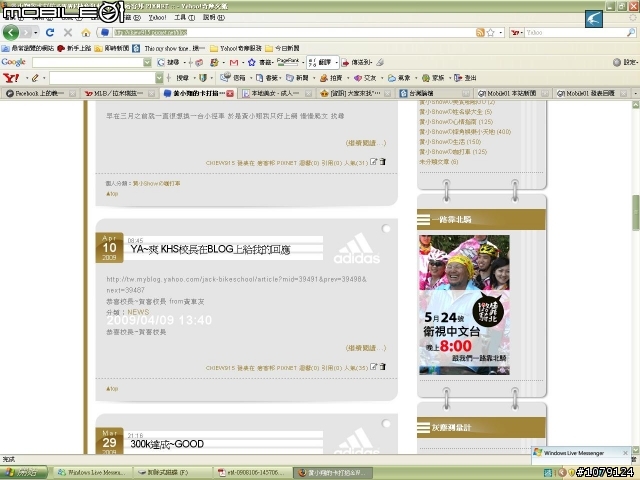This screenshot has width=640, height=480.
Task: Open the Yahoo! menu in menu bar
Action: pyautogui.click(x=157, y=18)
